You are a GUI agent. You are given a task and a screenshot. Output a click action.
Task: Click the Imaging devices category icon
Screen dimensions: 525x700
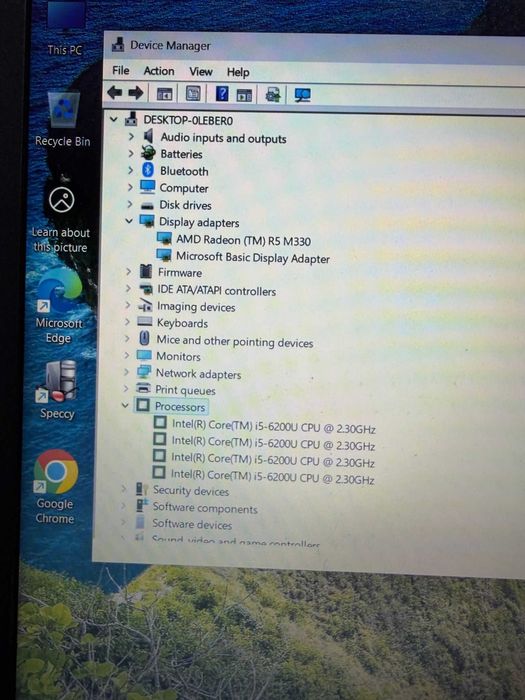tap(145, 305)
